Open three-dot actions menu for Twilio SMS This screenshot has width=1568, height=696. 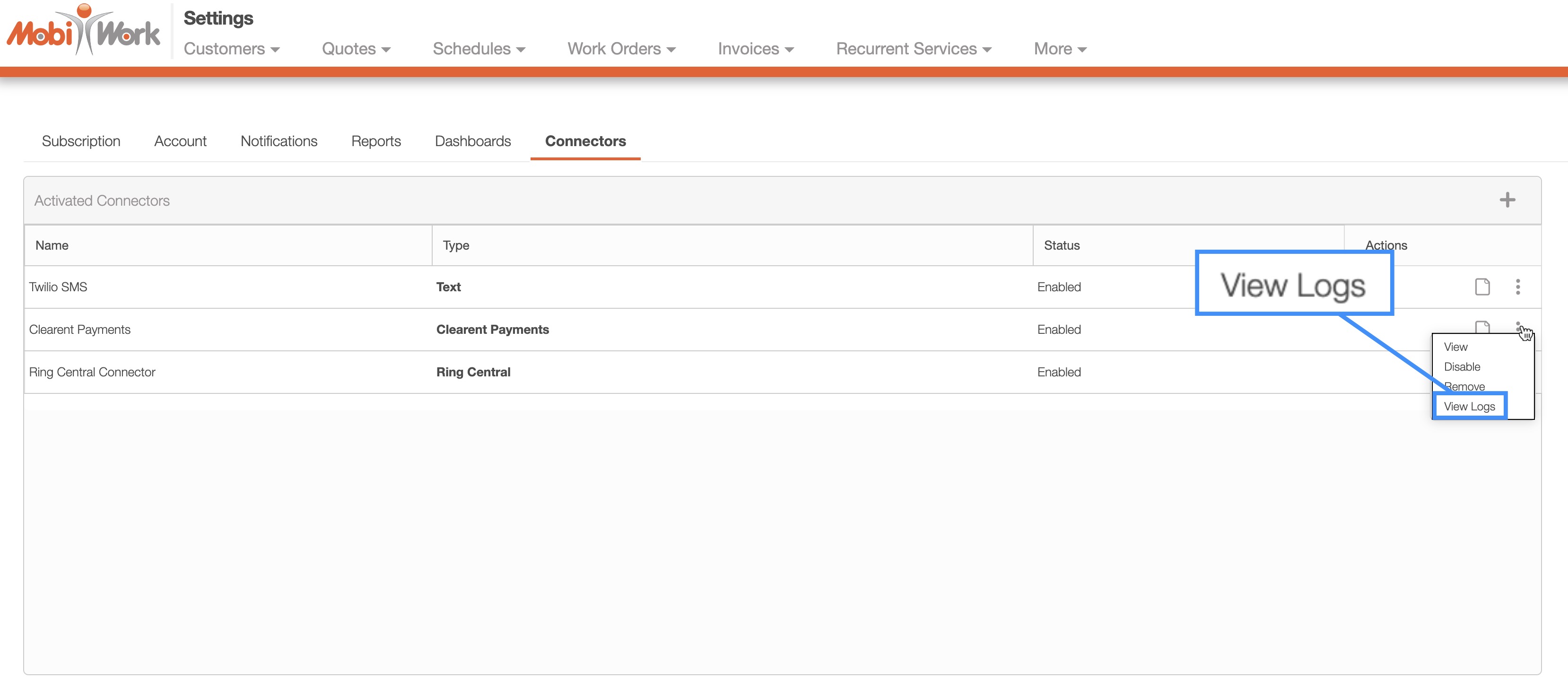coord(1517,287)
